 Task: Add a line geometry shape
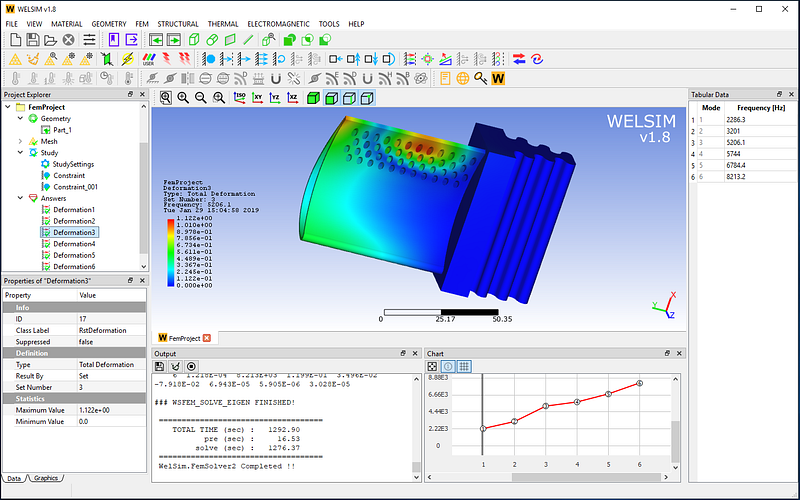[248, 40]
